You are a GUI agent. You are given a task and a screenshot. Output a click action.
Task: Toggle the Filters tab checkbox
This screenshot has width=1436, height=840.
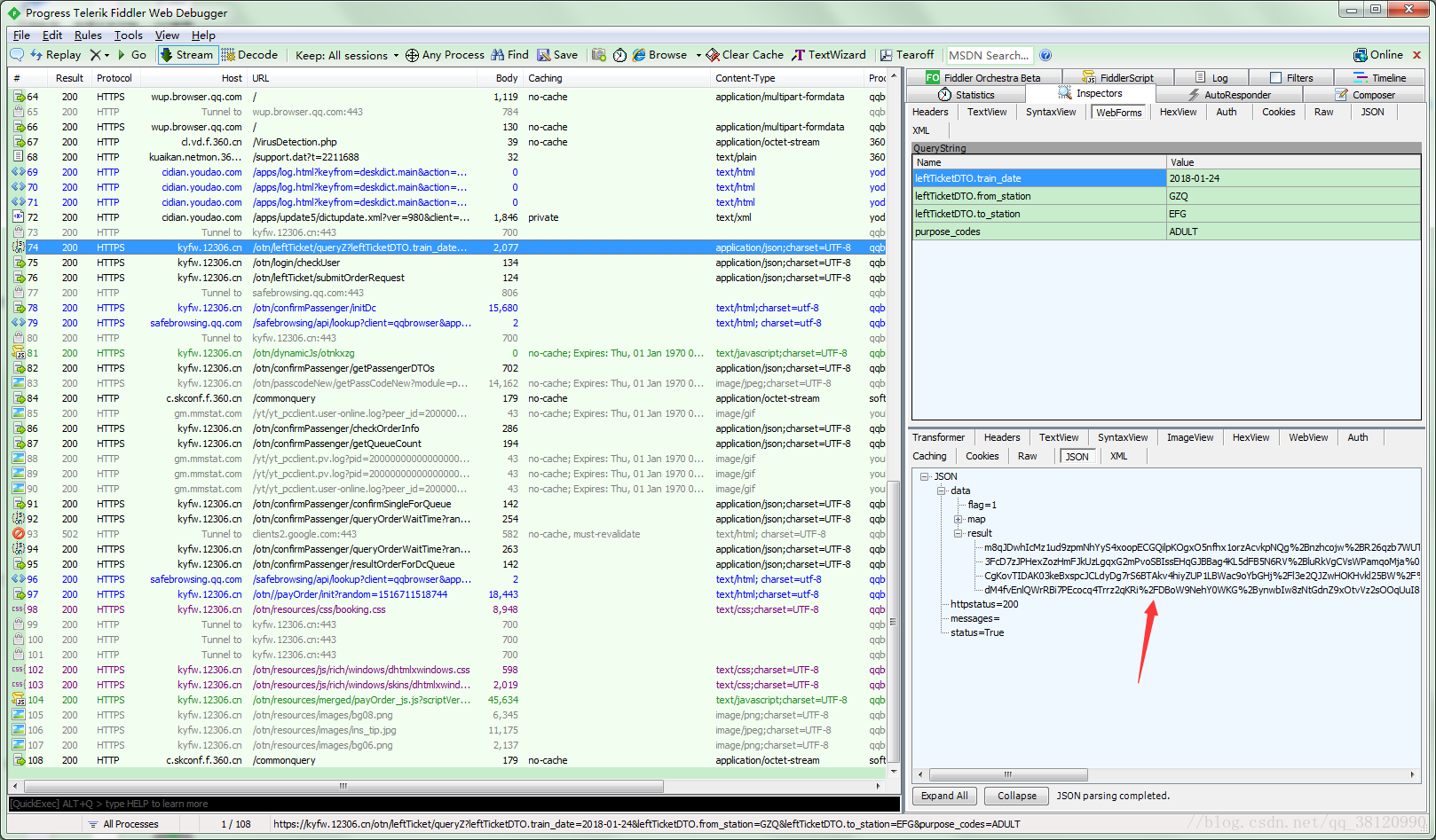point(1275,78)
